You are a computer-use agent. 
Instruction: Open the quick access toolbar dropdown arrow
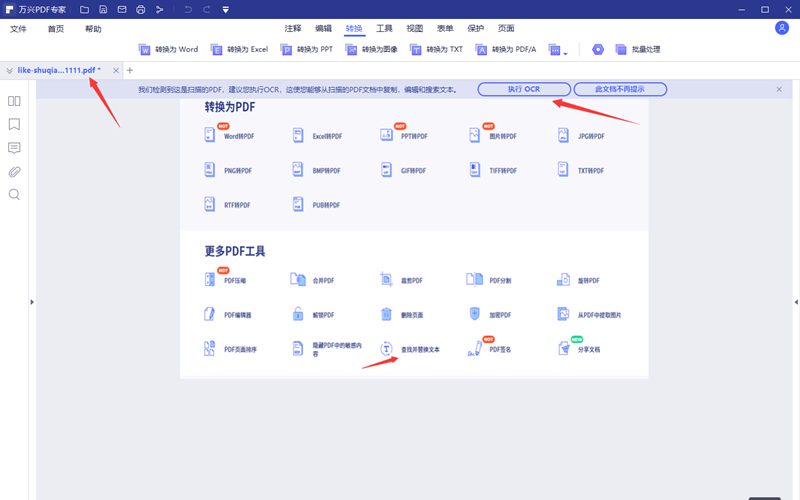coord(225,10)
